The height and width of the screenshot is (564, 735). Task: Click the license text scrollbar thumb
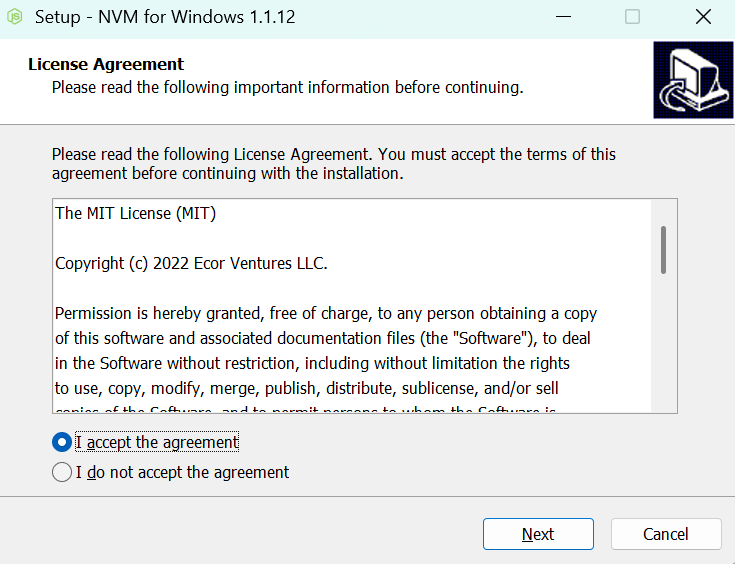pyautogui.click(x=663, y=250)
